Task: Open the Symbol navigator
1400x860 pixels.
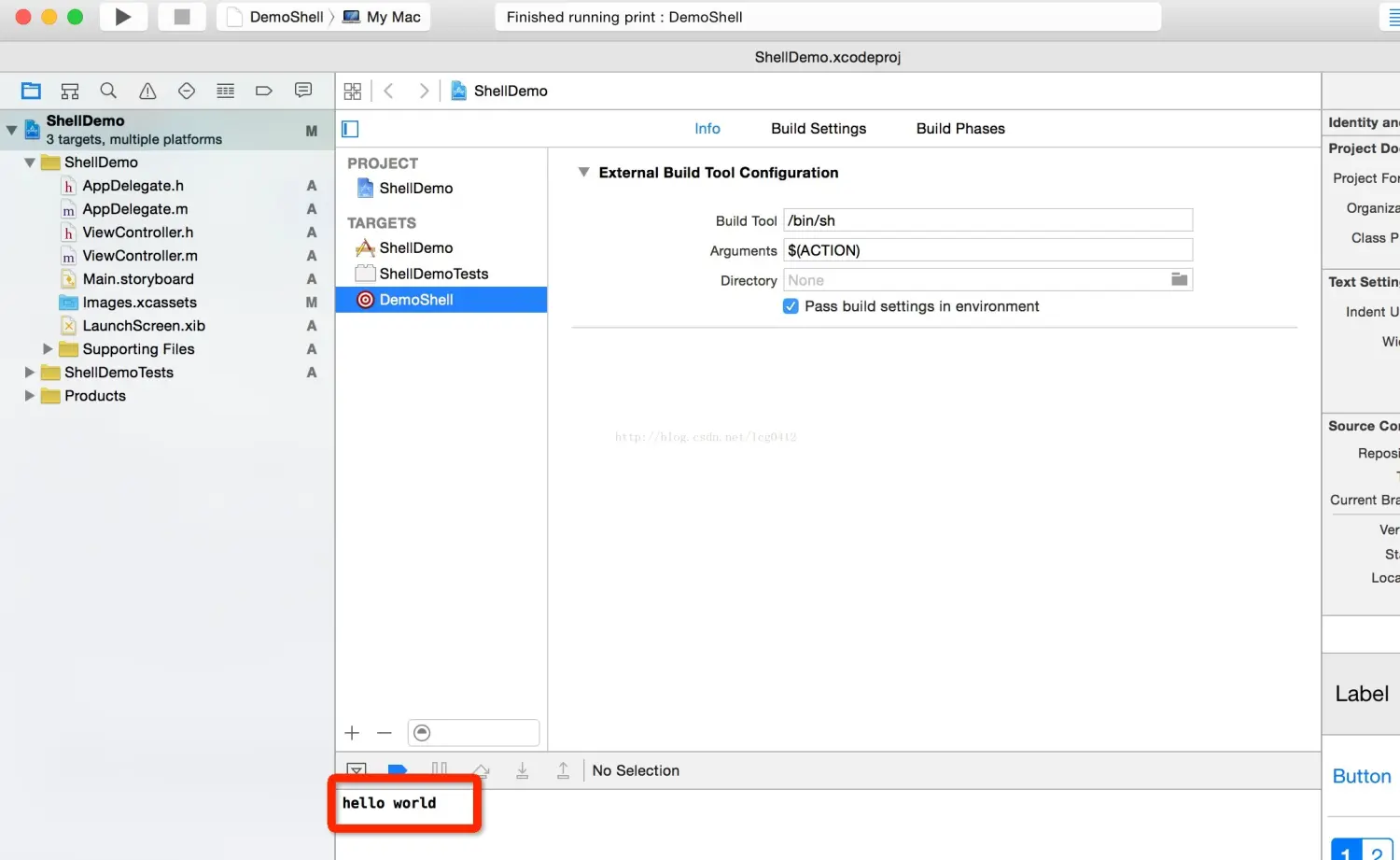Action: click(70, 91)
